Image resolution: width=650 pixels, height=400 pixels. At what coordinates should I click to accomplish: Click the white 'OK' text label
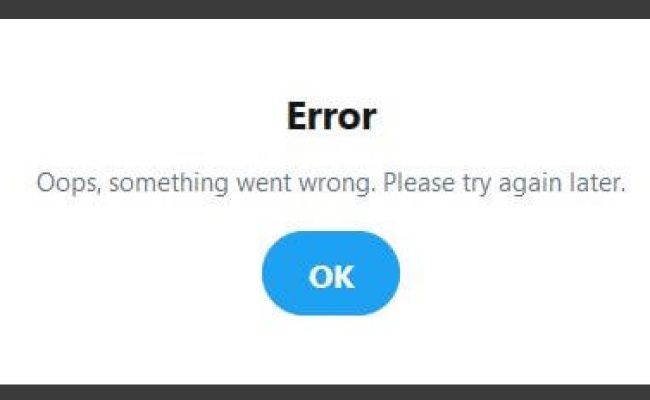click(332, 276)
